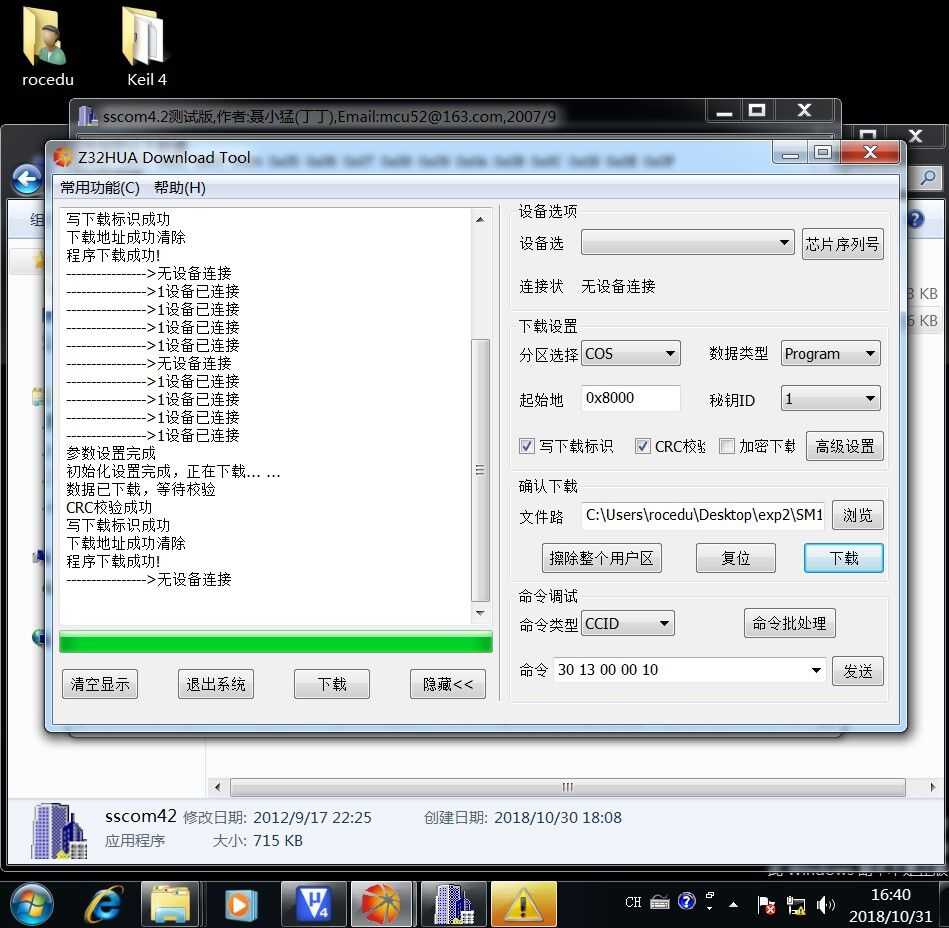Toggle the CRC校验 checkbox
Image resolution: width=949 pixels, height=928 pixels.
642,446
